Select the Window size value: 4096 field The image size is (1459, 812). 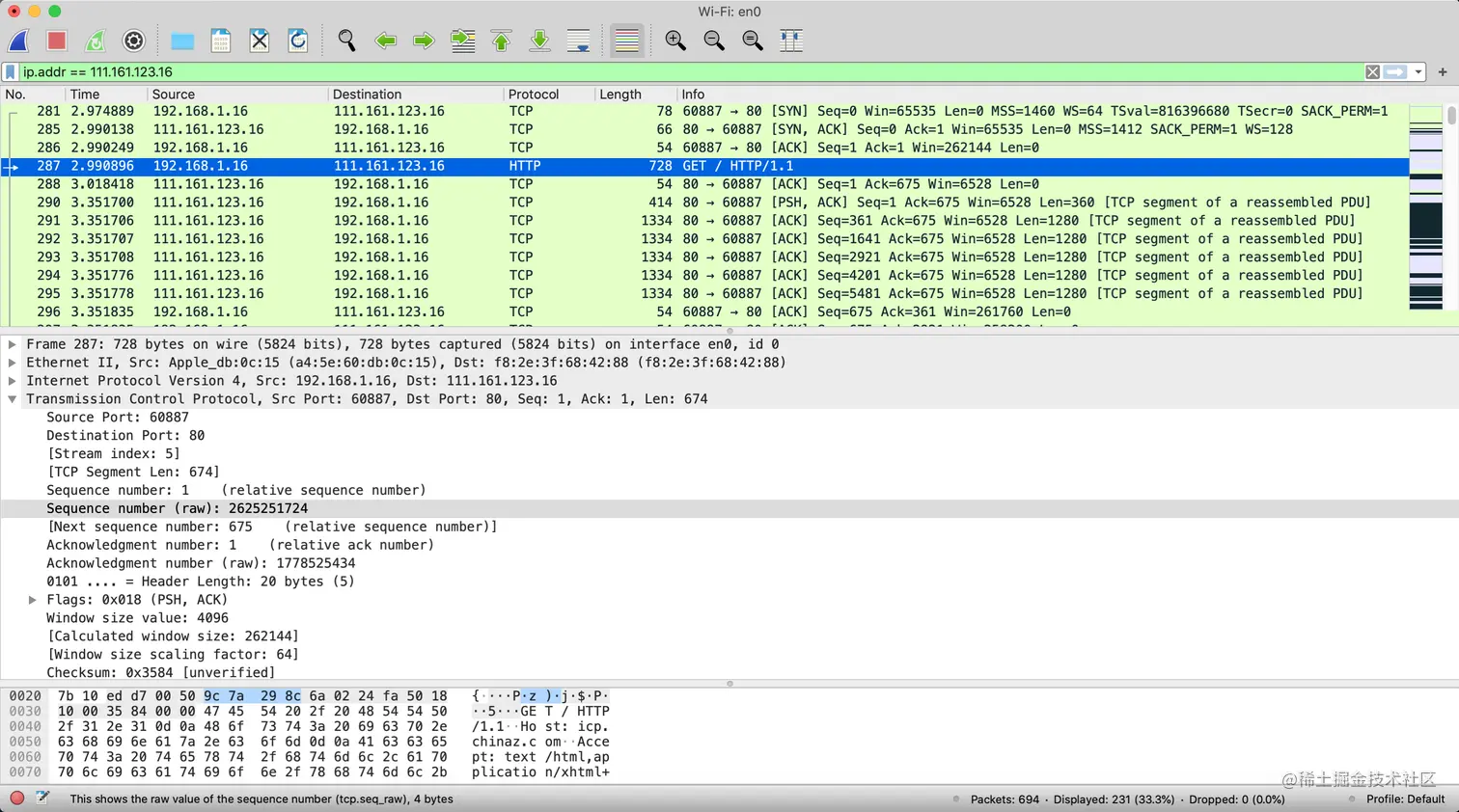pos(137,618)
